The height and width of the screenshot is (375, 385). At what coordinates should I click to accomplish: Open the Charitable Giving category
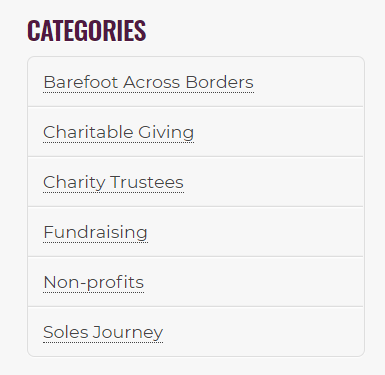pyautogui.click(x=119, y=132)
